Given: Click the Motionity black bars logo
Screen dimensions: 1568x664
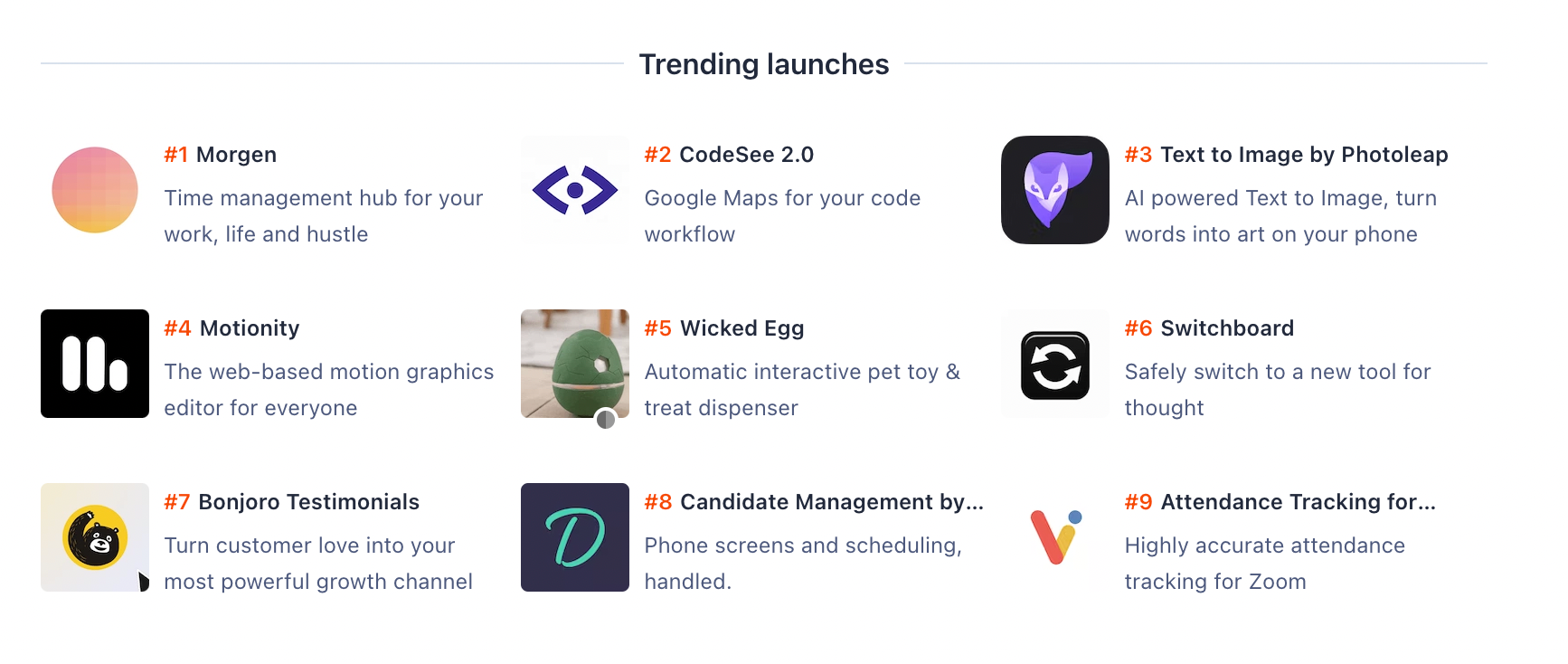Looking at the screenshot, I should click(x=95, y=364).
